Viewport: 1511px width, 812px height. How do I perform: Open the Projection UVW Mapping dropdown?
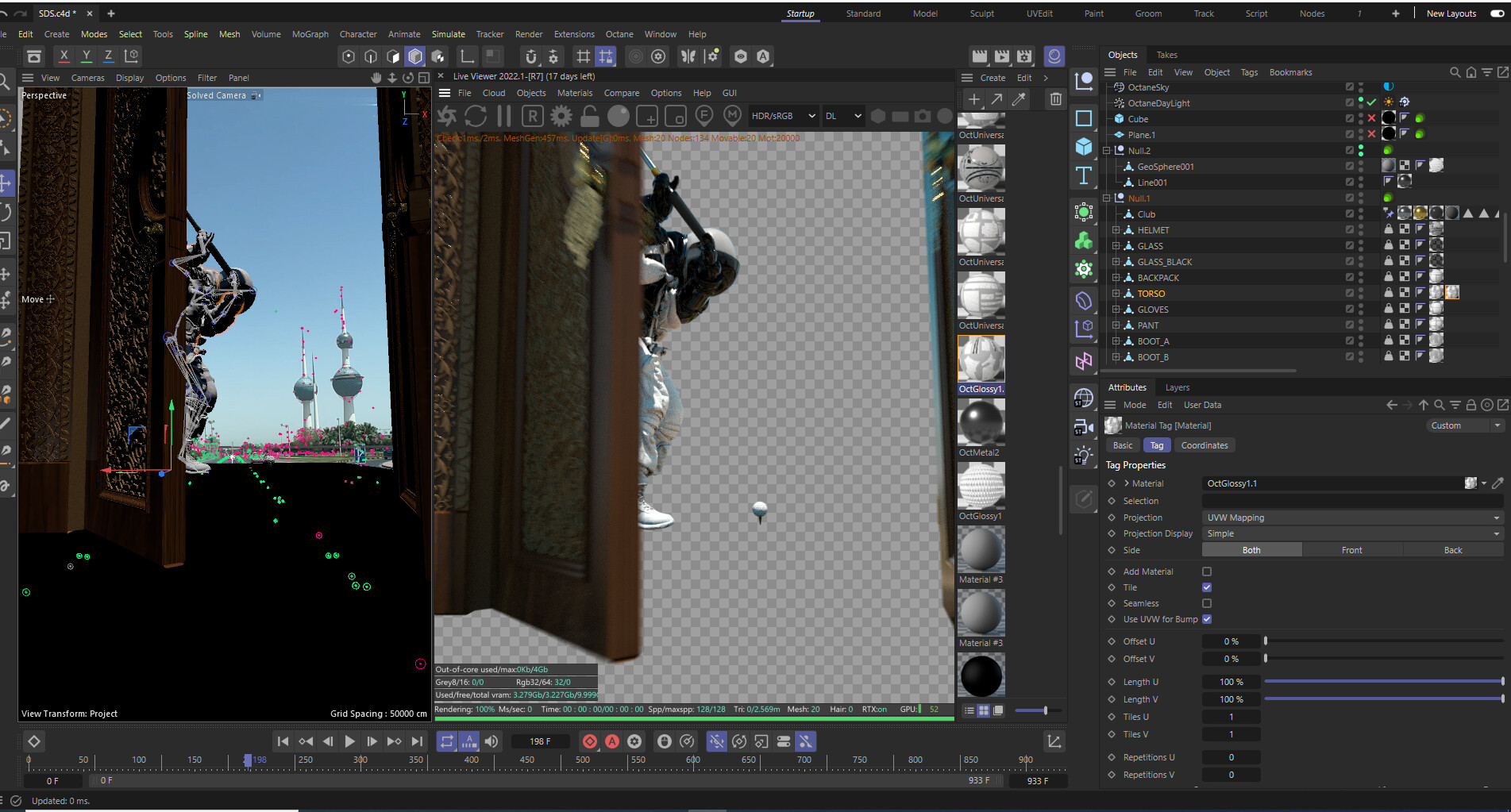1351,518
